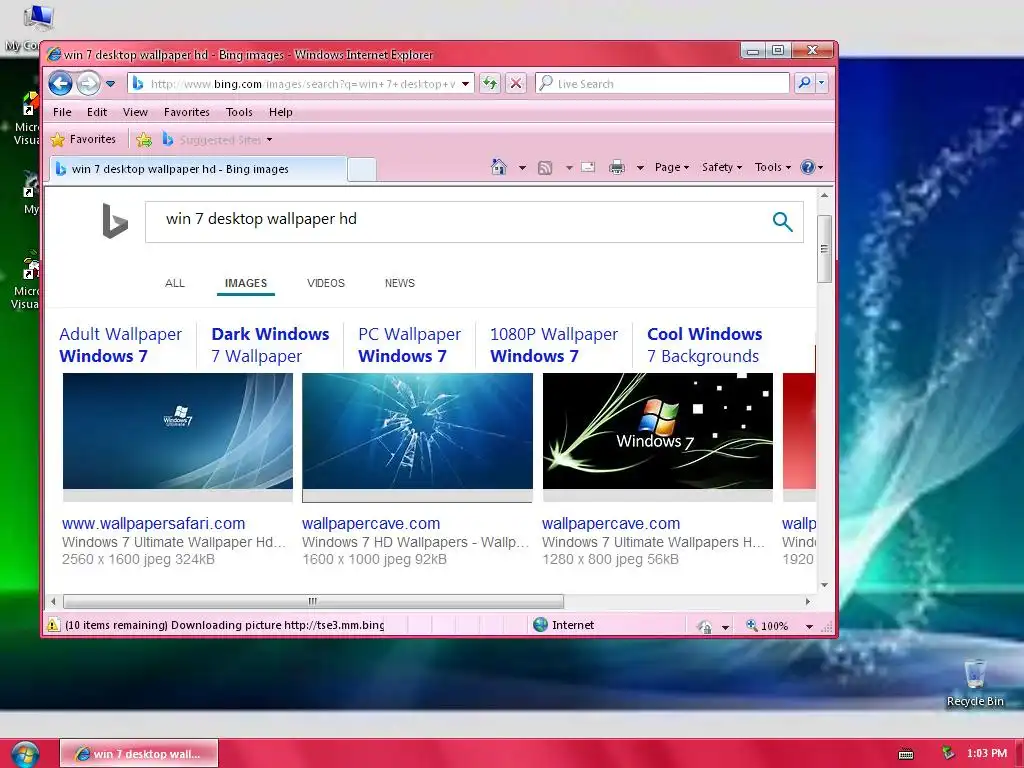This screenshot has width=1024, height=768.
Task: Click the vertical scrollbar thumb
Action: tap(824, 249)
